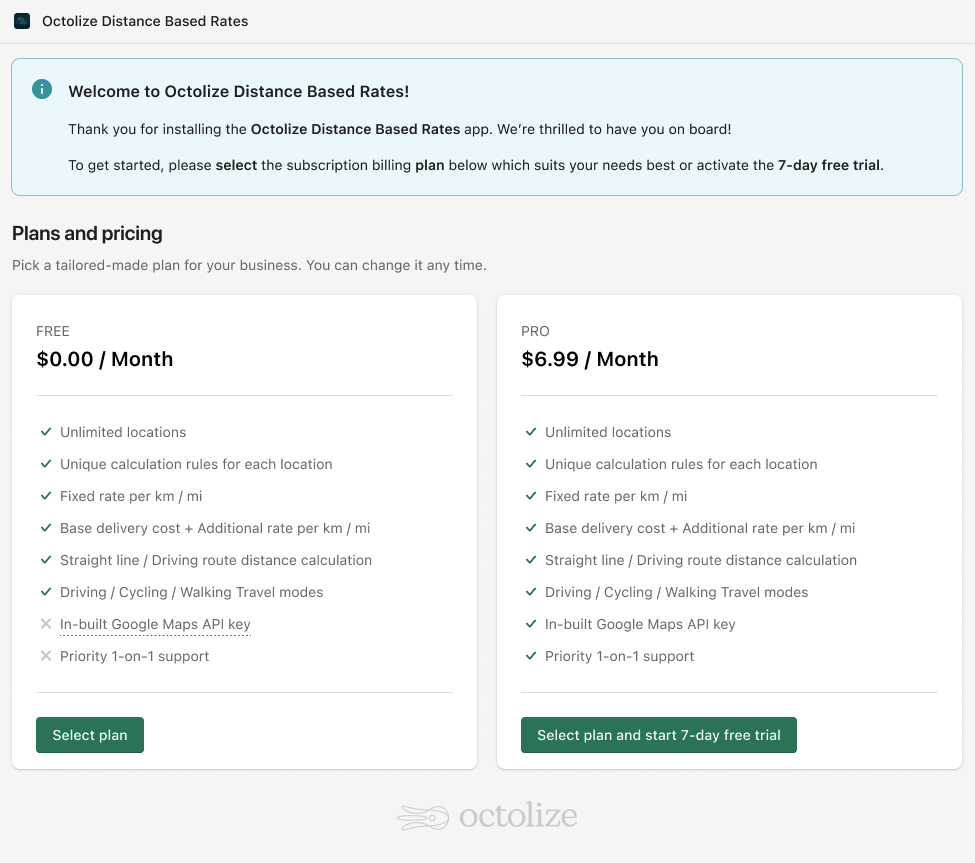Screen dimensions: 975x863
Task: Click FREE plan Fixed rate per km / mi text
Action: (x=131, y=496)
